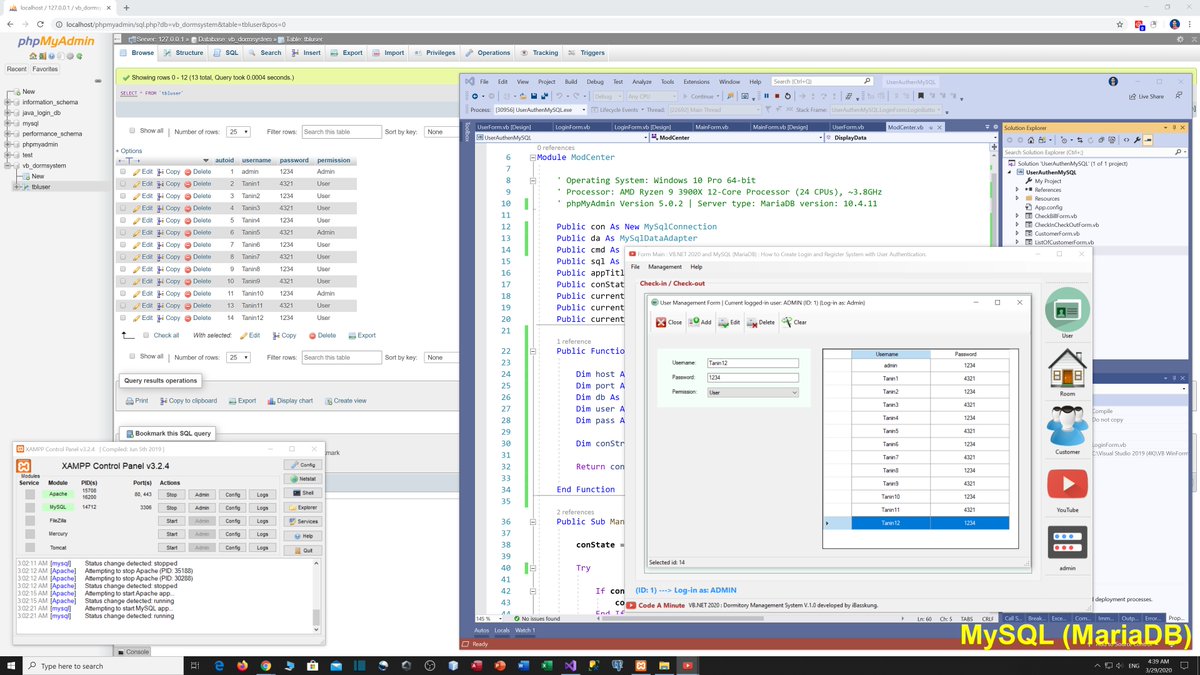Click Clear in the User Management toolbar
The height and width of the screenshot is (675, 1200).
coord(794,322)
